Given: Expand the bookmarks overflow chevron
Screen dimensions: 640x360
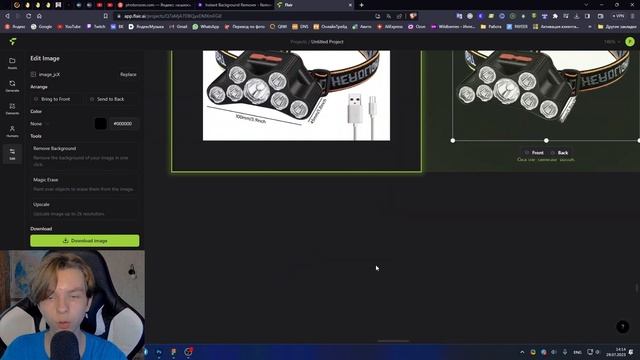Looking at the screenshot, I should [590, 27].
